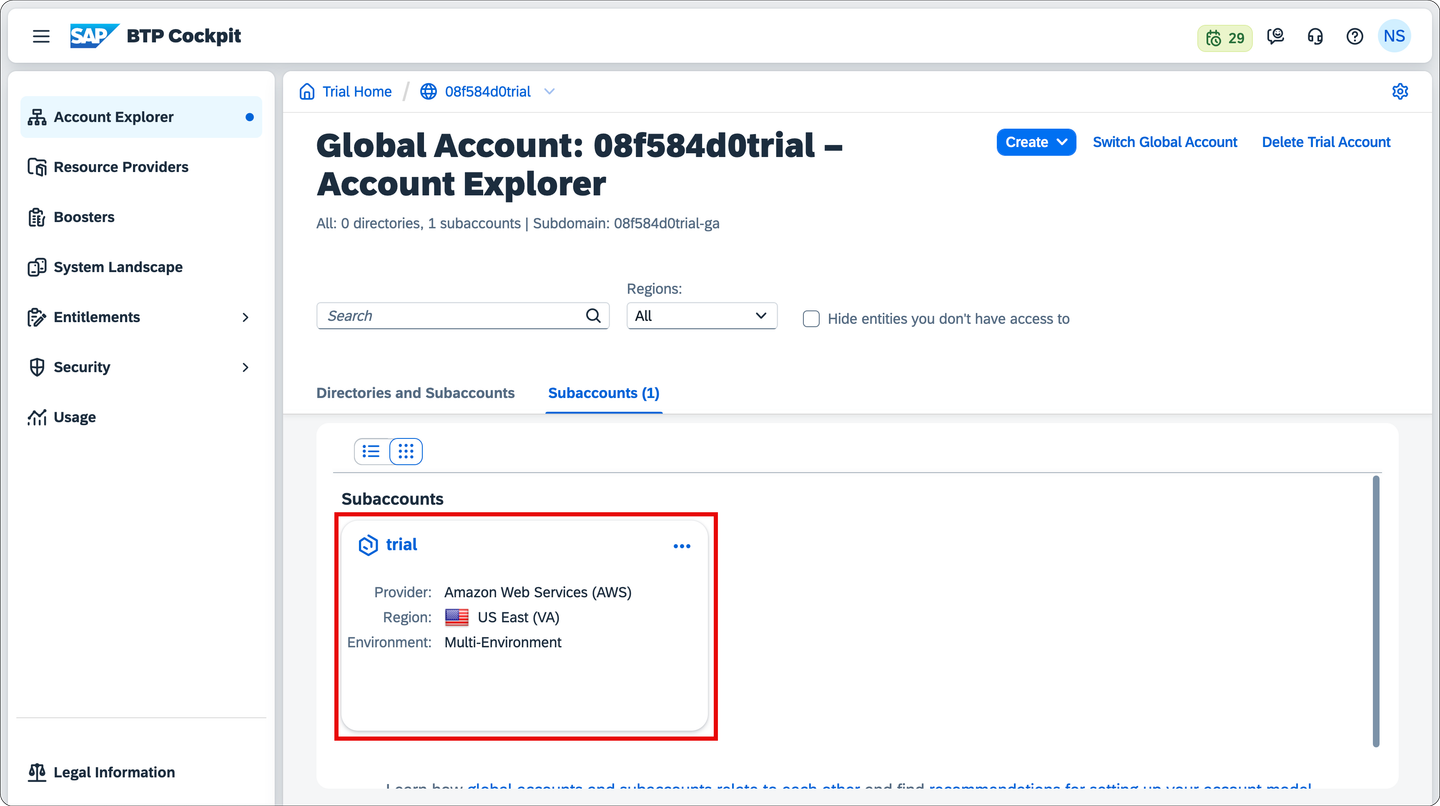This screenshot has width=1440, height=806.
Task: Toggle Hide entities you don't have access to
Action: click(812, 319)
